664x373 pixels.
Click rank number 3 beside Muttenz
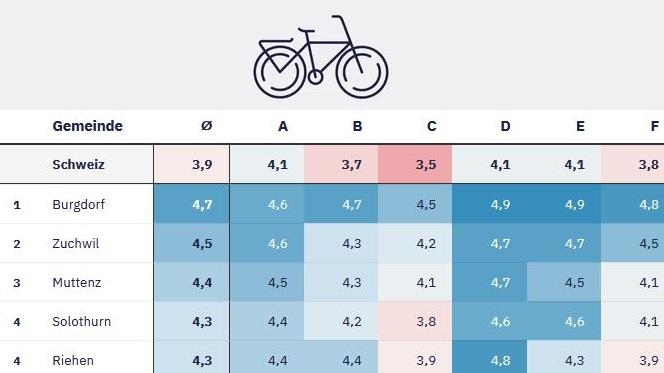[17, 283]
